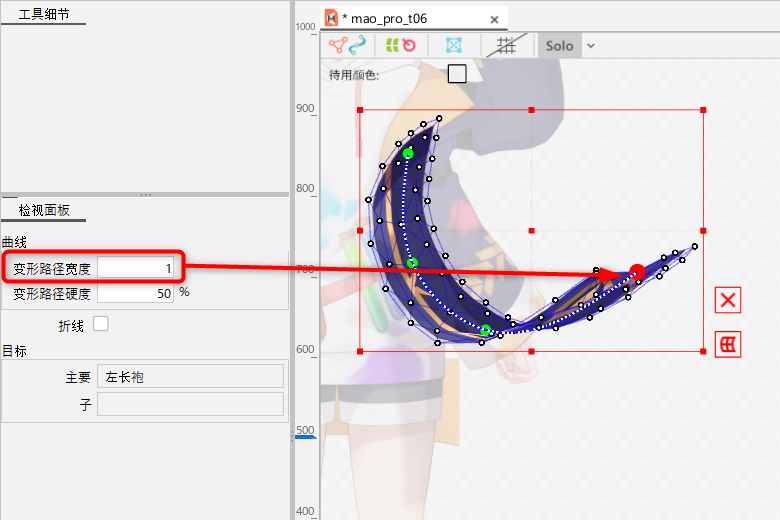Open the dropdown arrow next to Solo
Screen dimensions: 780x520
(590, 45)
